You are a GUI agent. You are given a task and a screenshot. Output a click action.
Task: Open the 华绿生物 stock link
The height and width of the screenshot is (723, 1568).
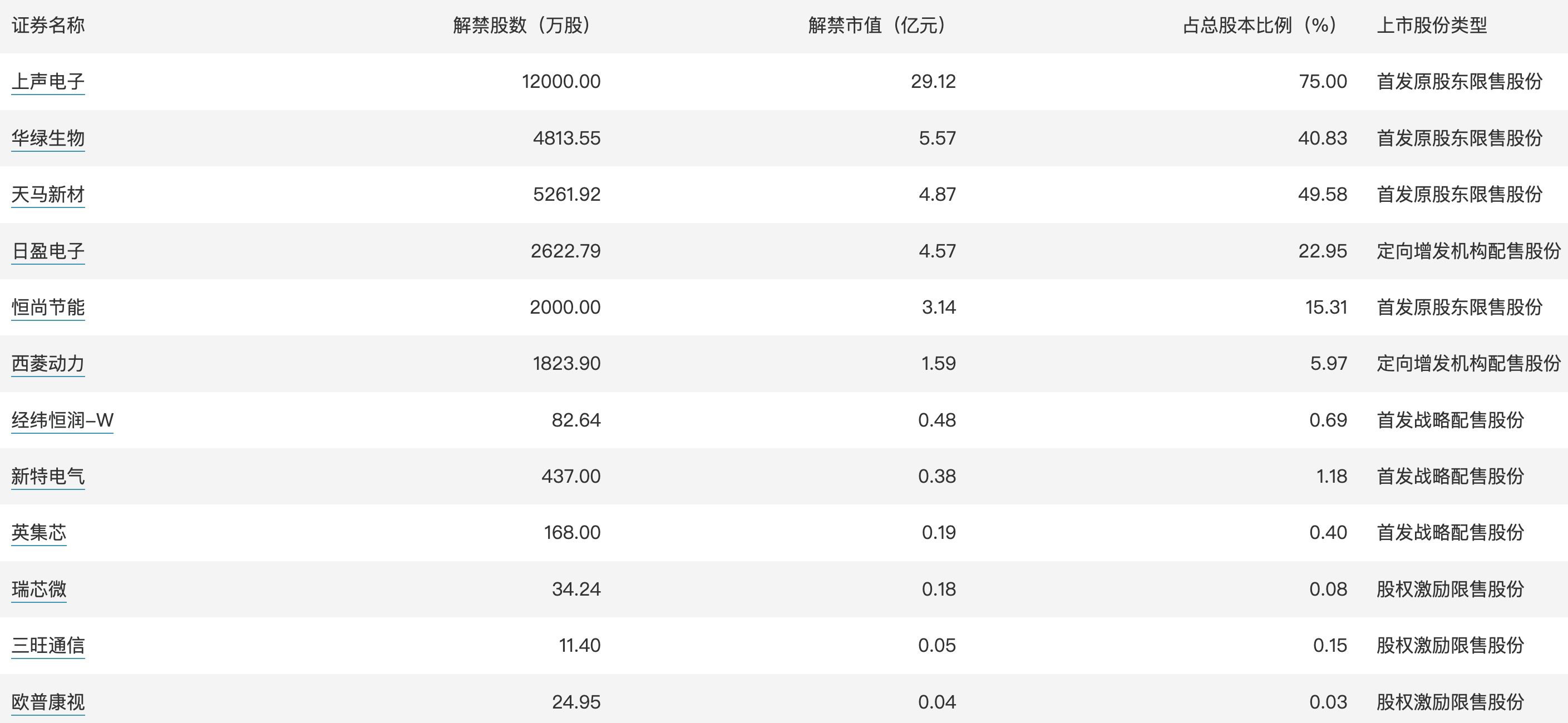point(48,138)
